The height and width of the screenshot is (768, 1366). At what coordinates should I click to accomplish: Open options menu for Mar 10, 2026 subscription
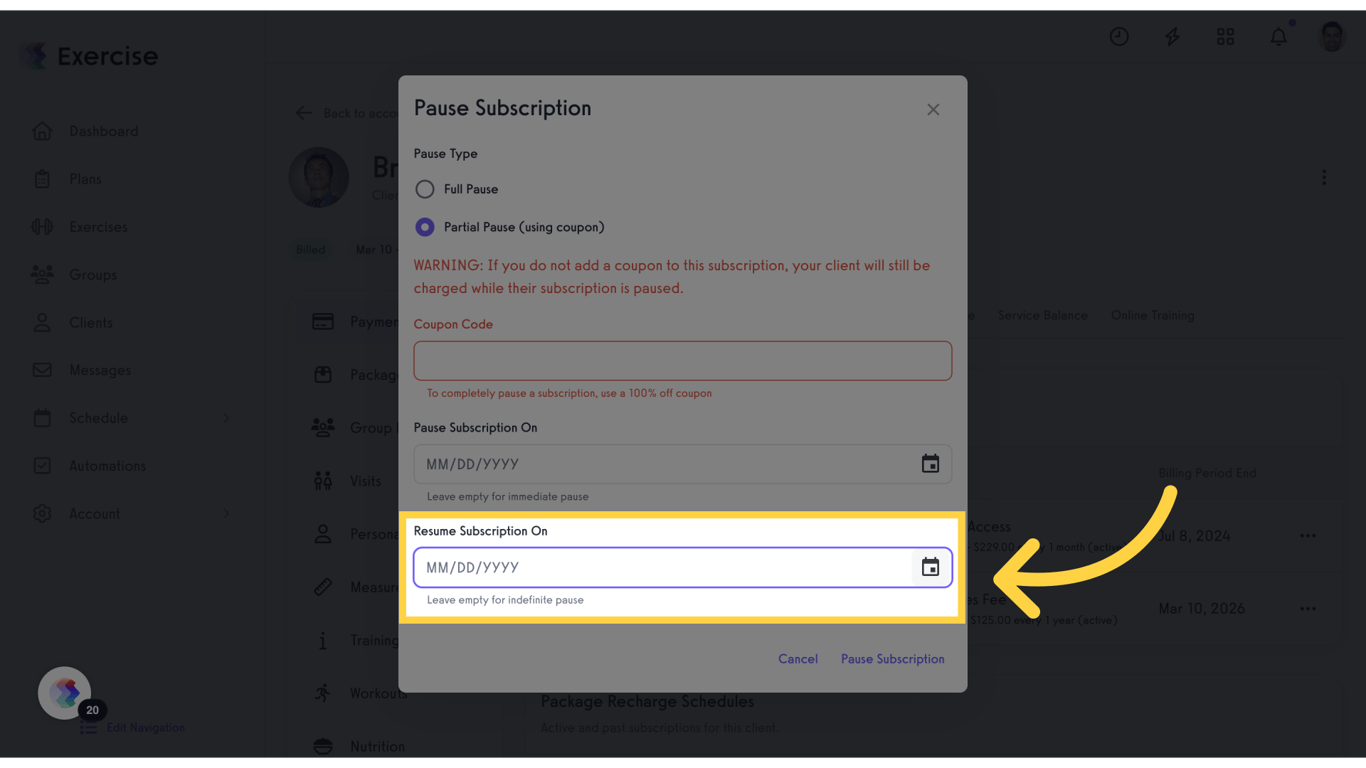(1307, 608)
